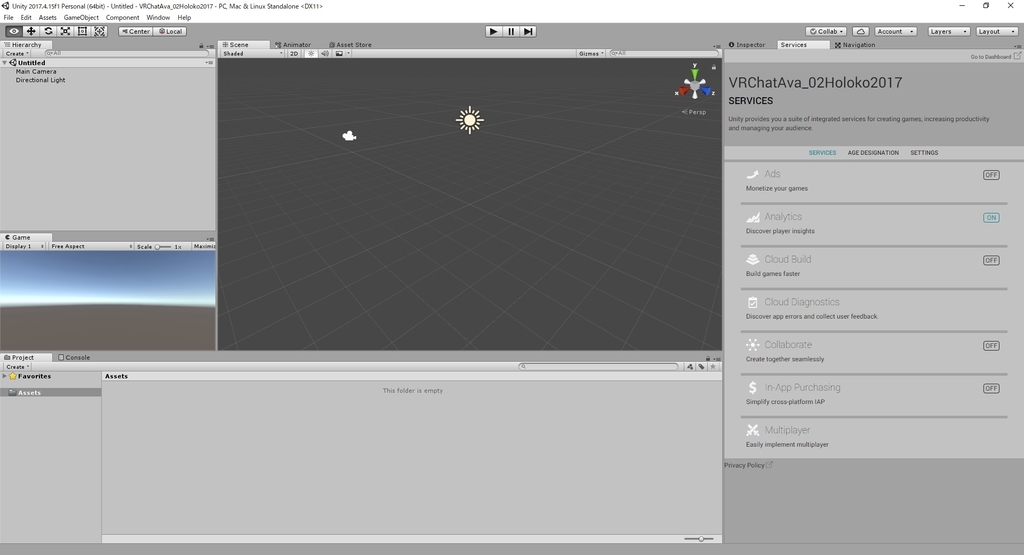
Task: Open the Gizmos dropdown
Action: [x=591, y=54]
